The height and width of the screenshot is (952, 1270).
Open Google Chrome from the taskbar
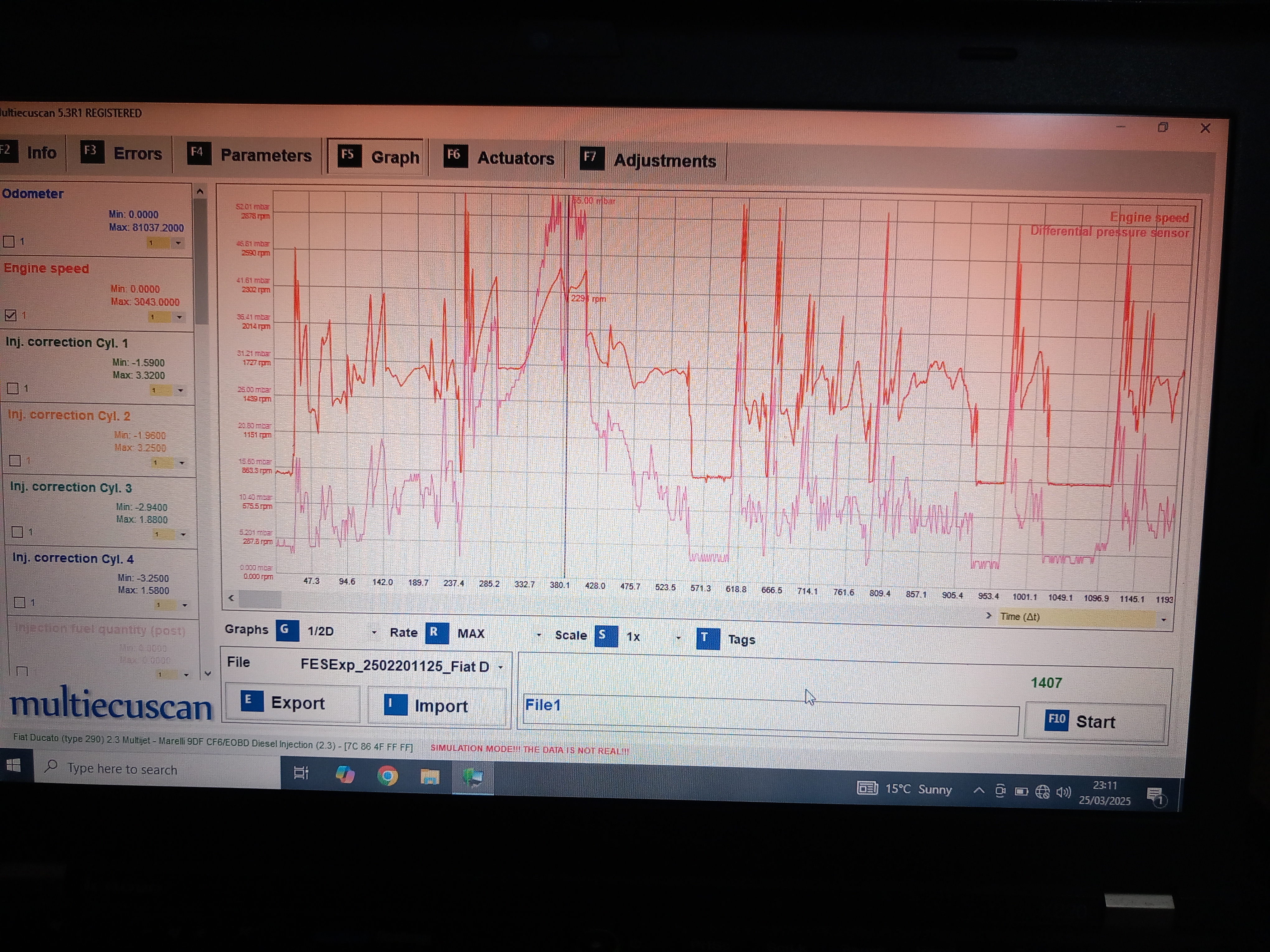click(x=388, y=776)
